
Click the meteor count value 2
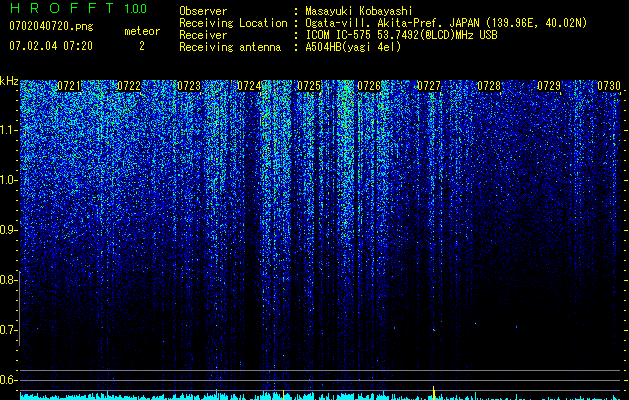point(142,46)
